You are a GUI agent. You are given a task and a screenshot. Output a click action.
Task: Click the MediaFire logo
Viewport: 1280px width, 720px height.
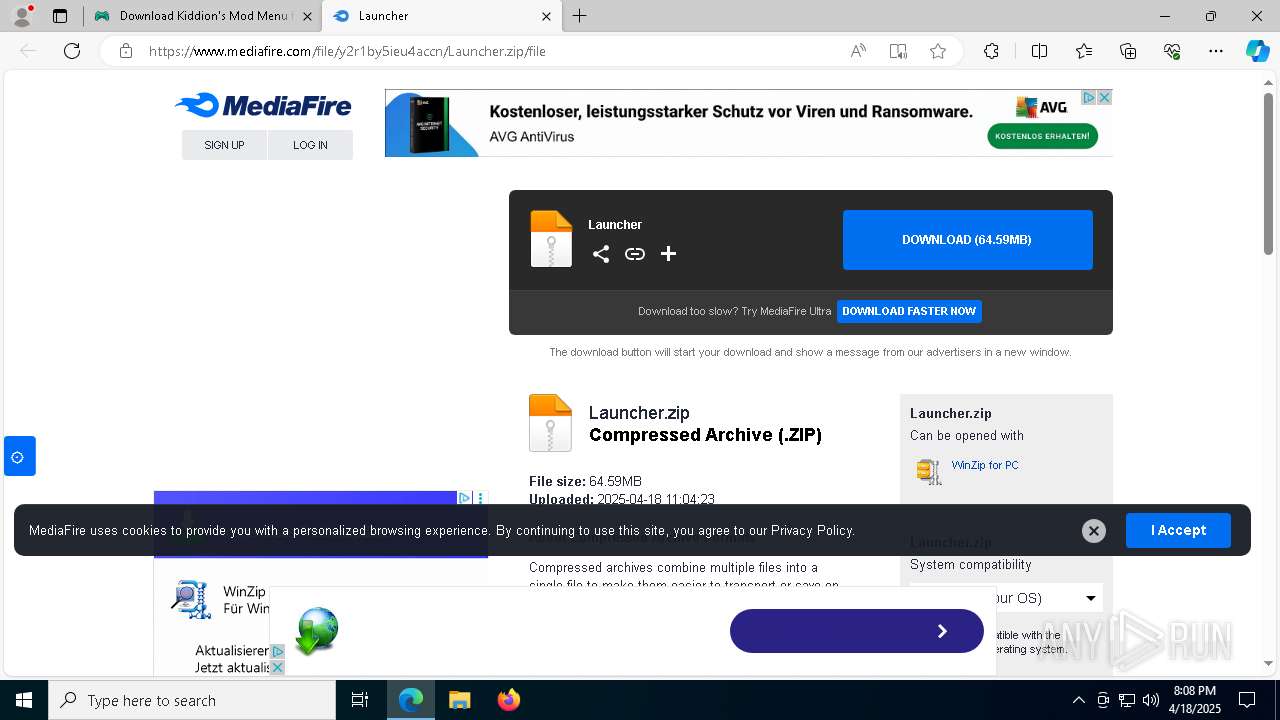[263, 106]
